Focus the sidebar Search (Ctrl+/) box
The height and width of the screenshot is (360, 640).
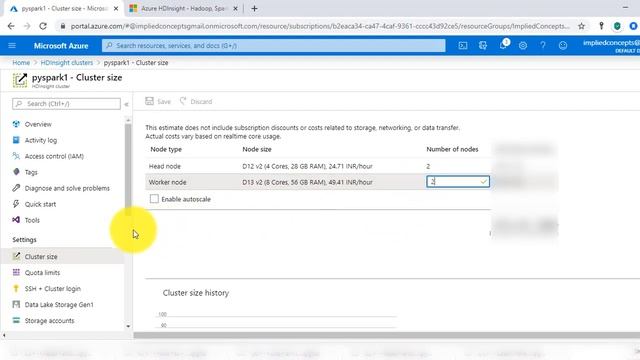point(67,104)
